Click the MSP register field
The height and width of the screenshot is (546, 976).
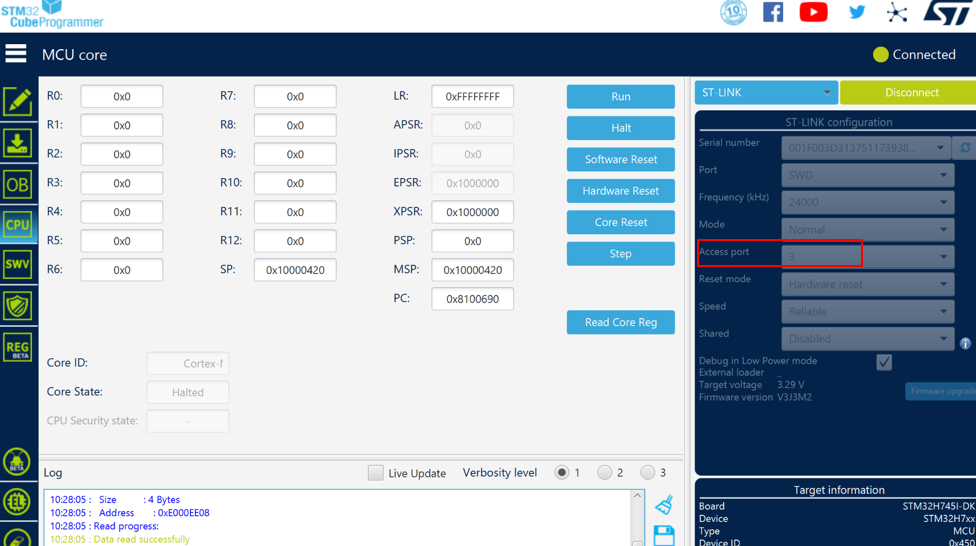(472, 270)
